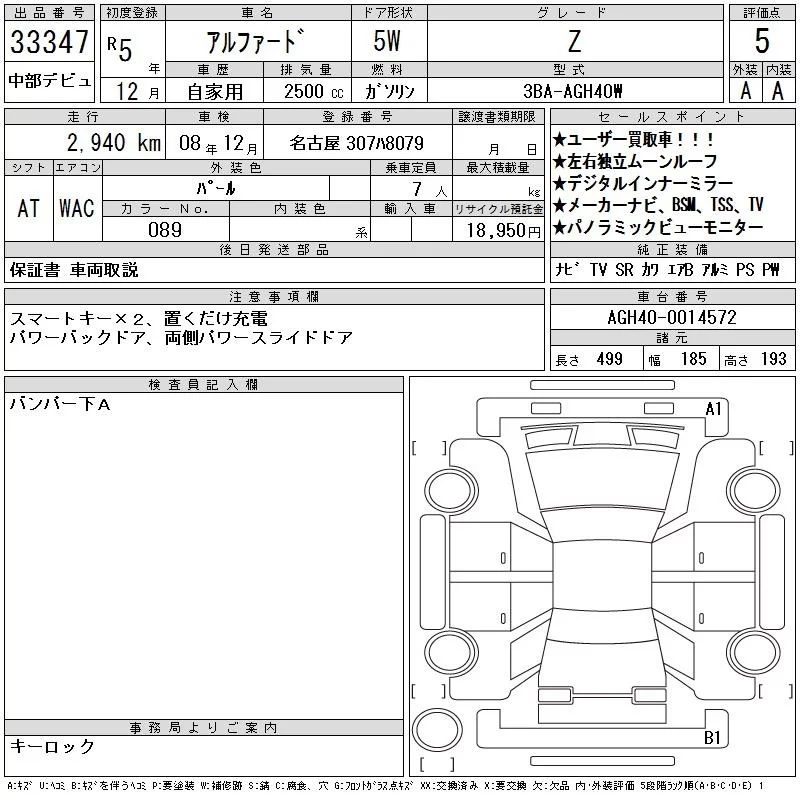Click the 中部デビュー label

[50, 81]
